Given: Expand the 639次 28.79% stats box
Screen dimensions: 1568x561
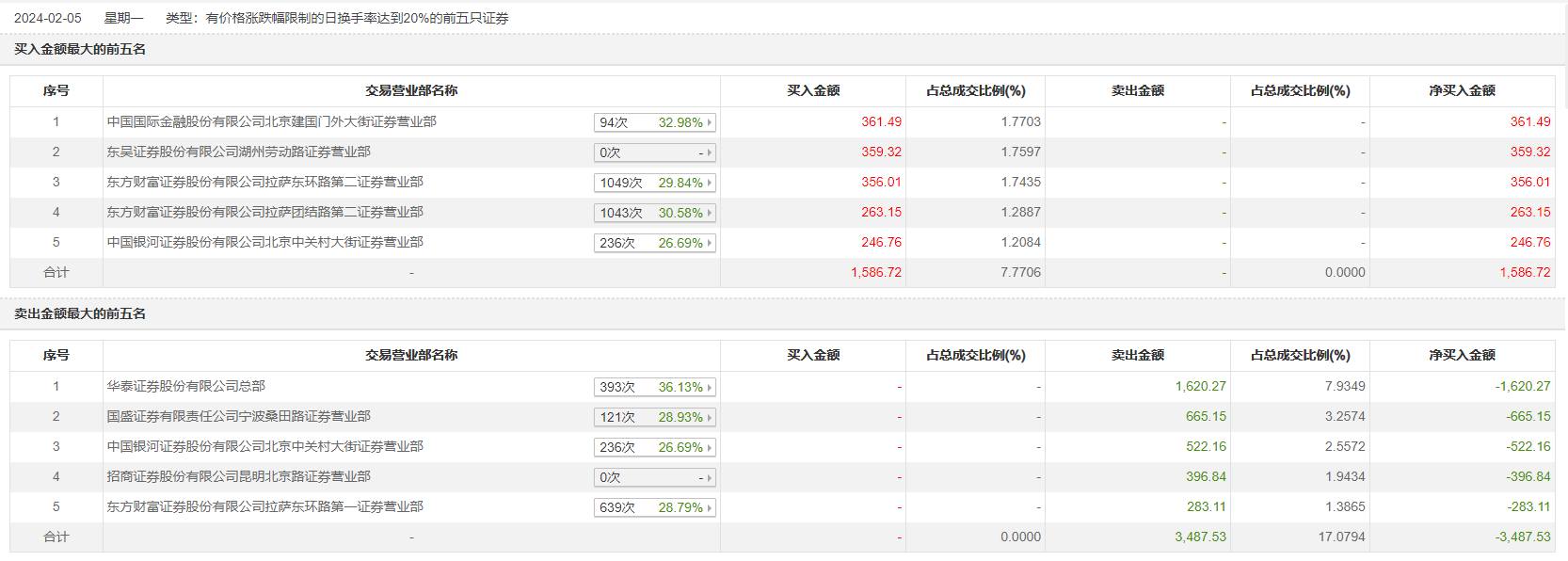Looking at the screenshot, I should [x=655, y=507].
